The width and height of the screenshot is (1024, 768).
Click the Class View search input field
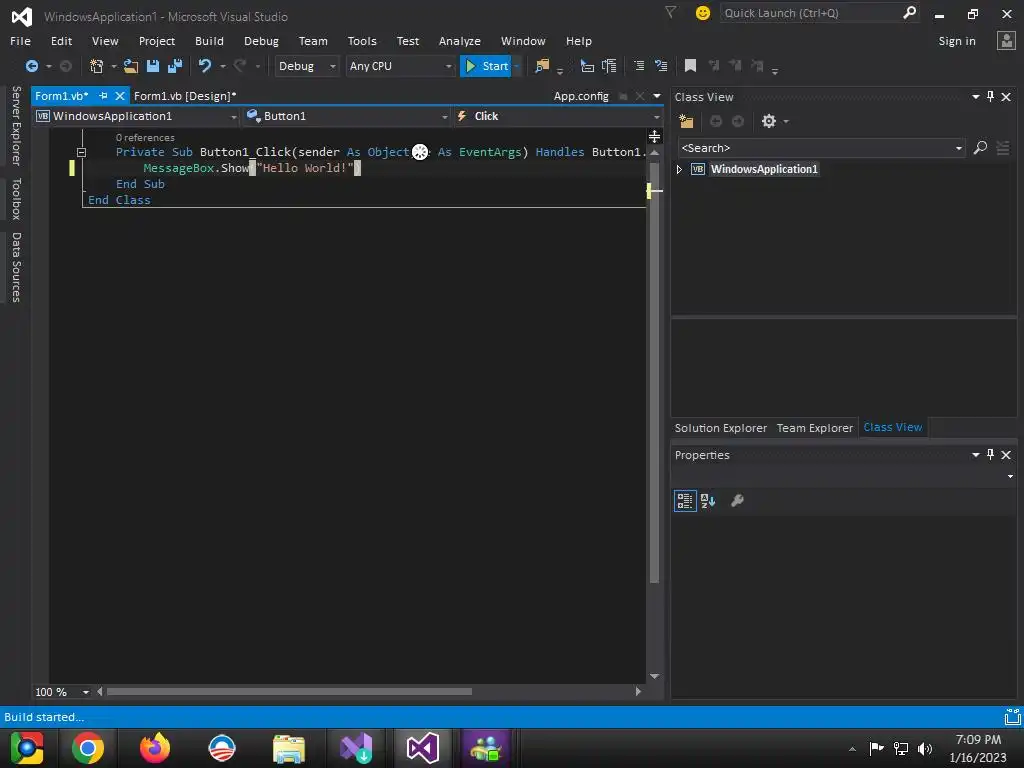[x=815, y=148]
